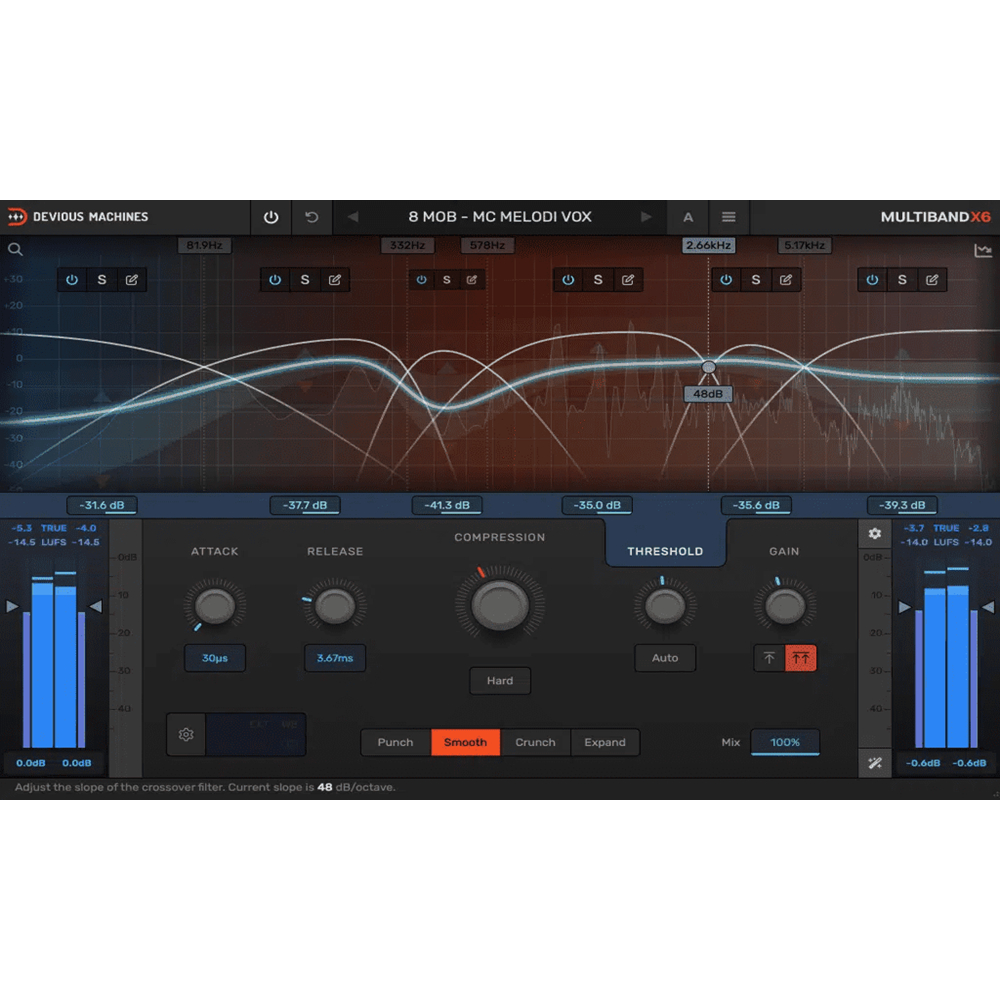
Task: Go to next preset with right arrow
Action: 646,217
